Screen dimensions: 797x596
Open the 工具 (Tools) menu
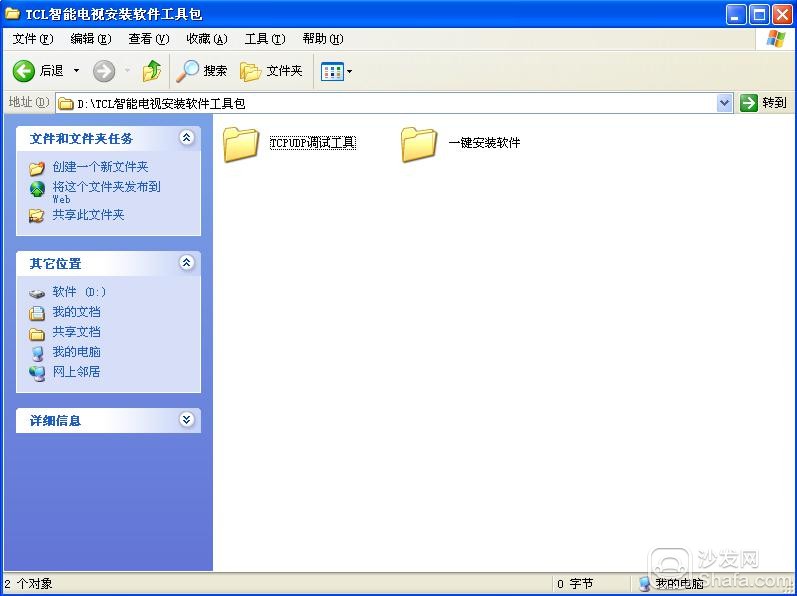click(x=264, y=39)
